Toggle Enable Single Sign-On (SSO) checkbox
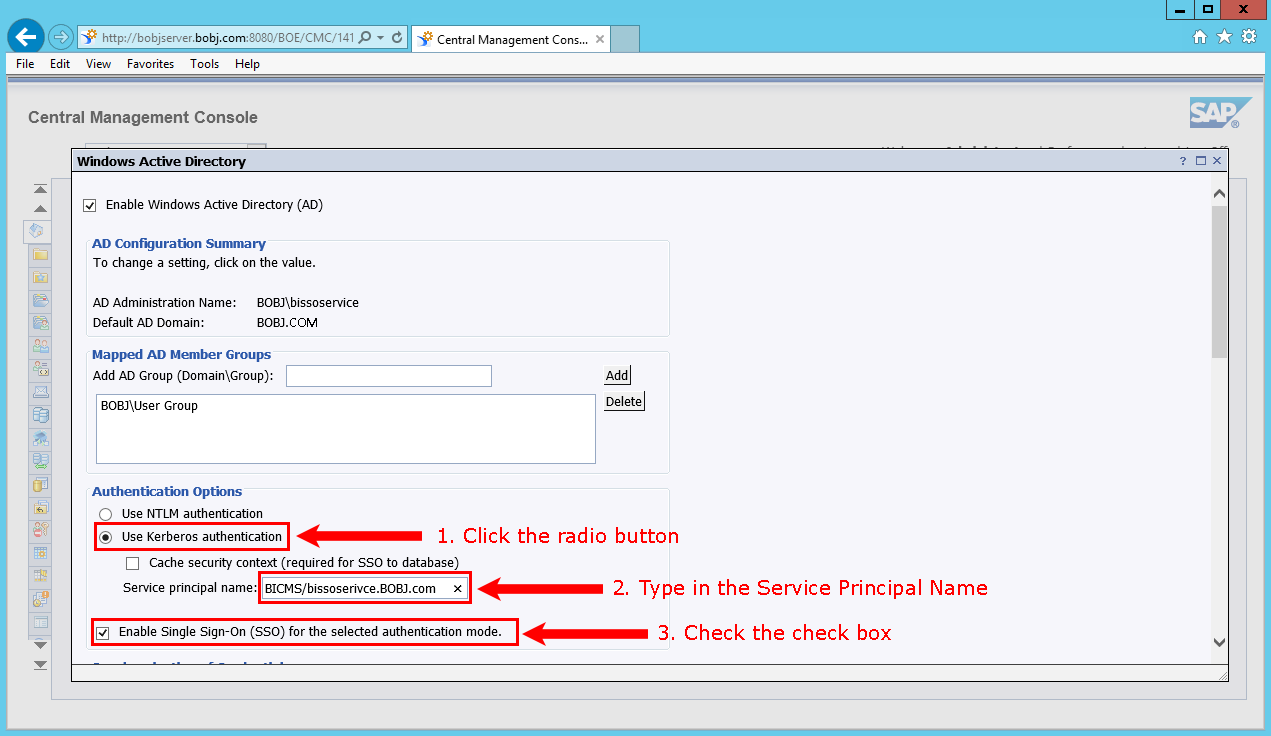The height and width of the screenshot is (736, 1271). (x=103, y=633)
